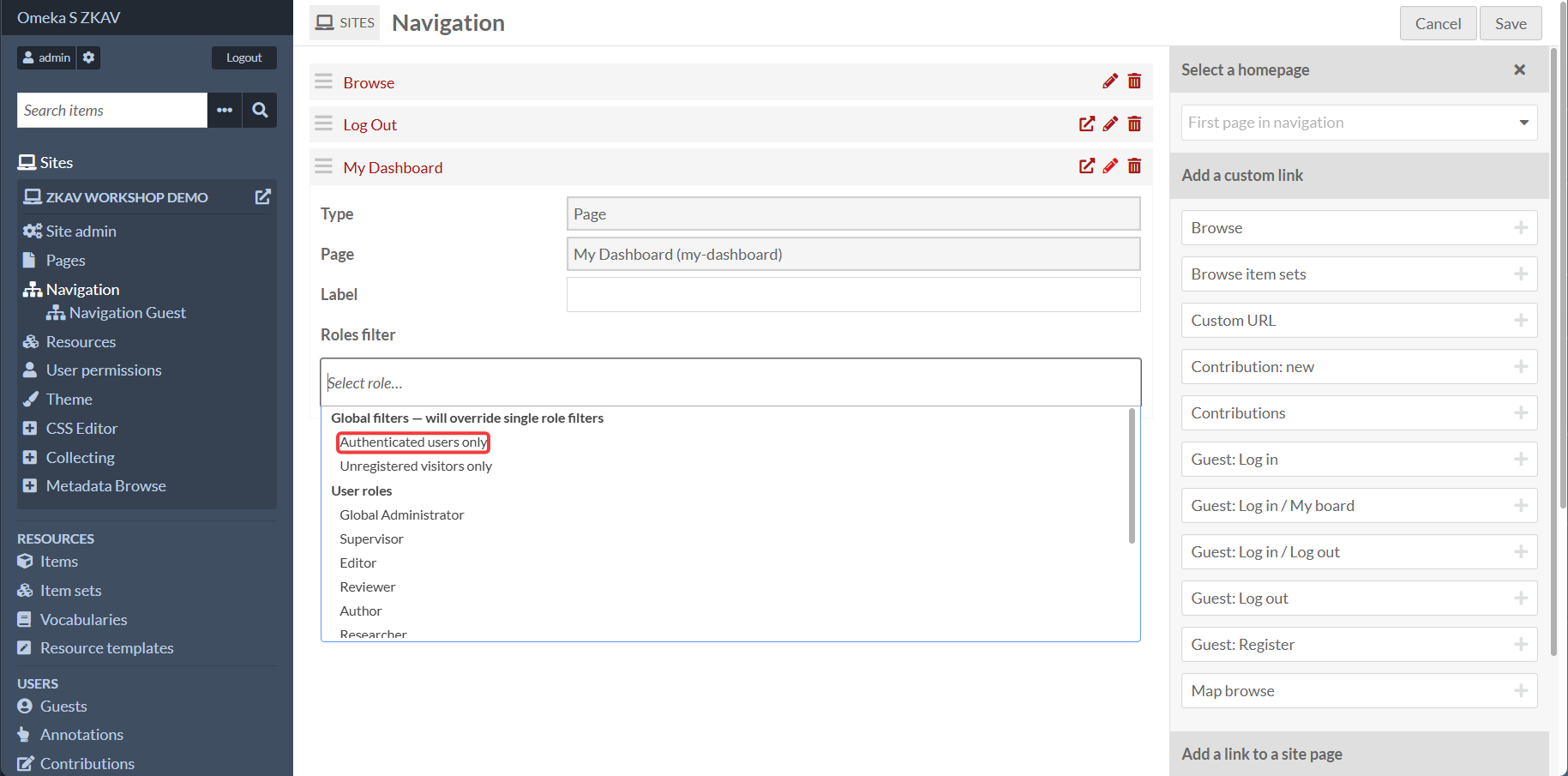
Task: Open the Pages section in sidebar
Action: point(65,261)
